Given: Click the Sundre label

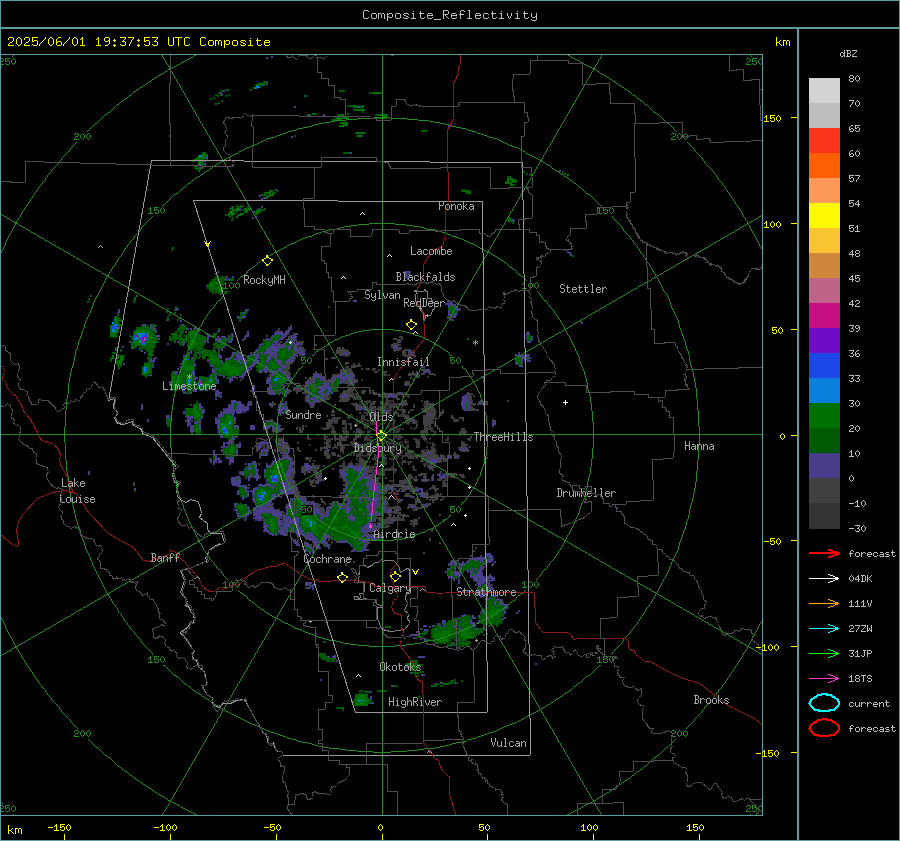Looking at the screenshot, I should [x=303, y=415].
